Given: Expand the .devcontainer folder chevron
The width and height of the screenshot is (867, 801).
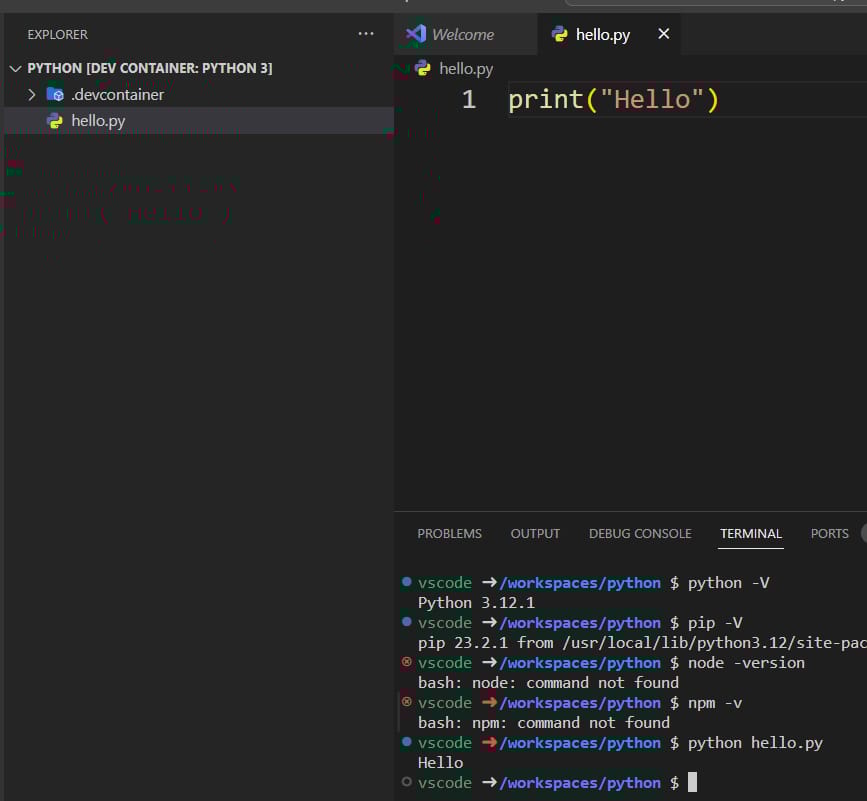Looking at the screenshot, I should [x=32, y=94].
